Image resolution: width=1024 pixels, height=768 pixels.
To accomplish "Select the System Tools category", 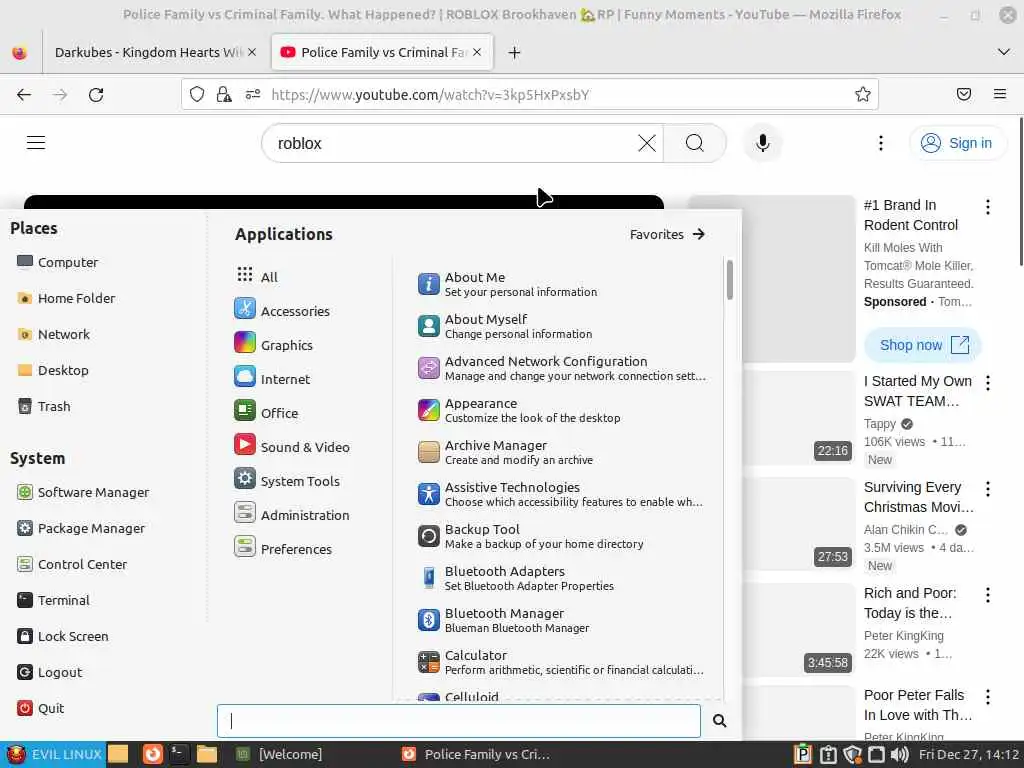I will tap(287, 480).
